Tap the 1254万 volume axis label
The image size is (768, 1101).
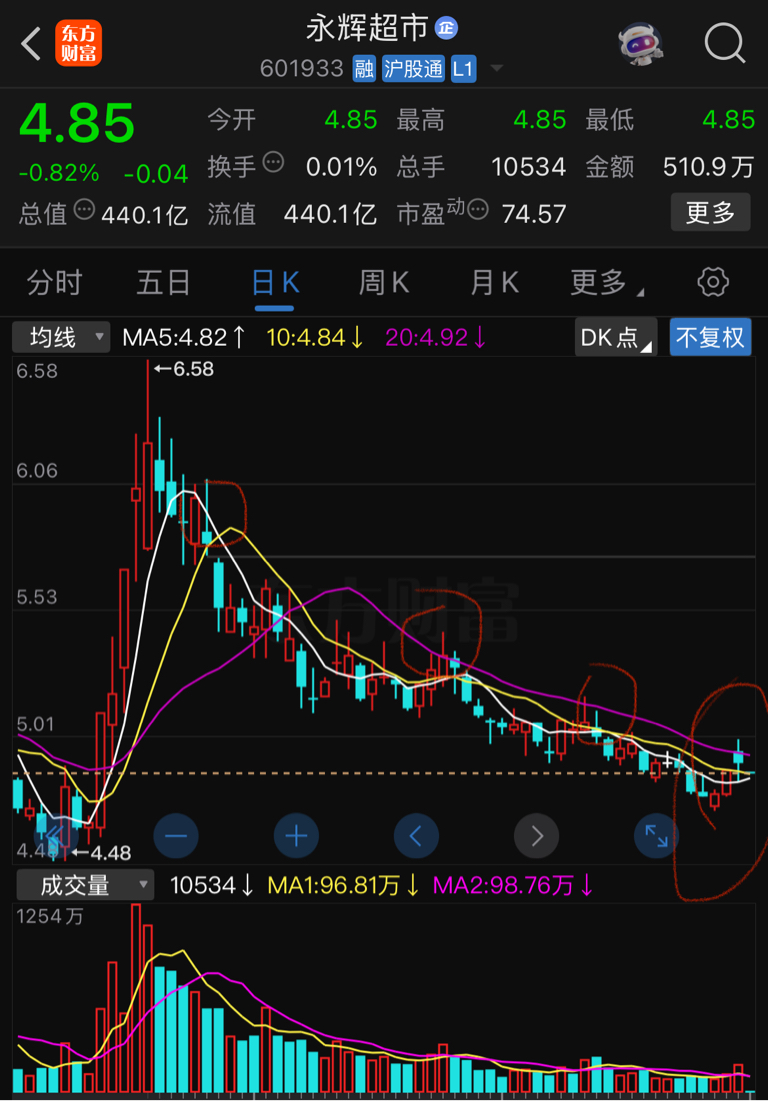point(50,916)
